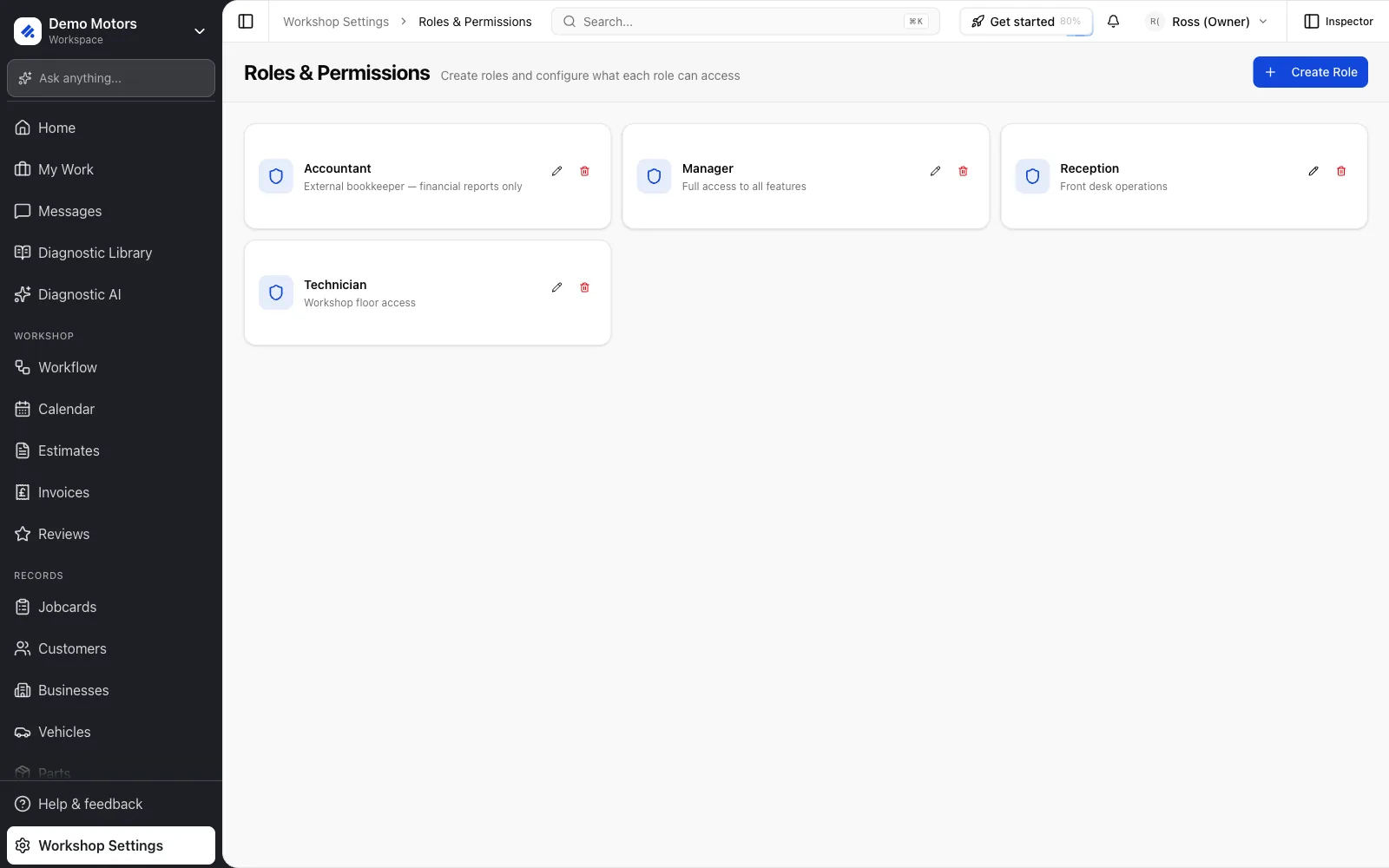Click the Ask anything input box
Screen dimensions: 1389x868
click(111, 78)
